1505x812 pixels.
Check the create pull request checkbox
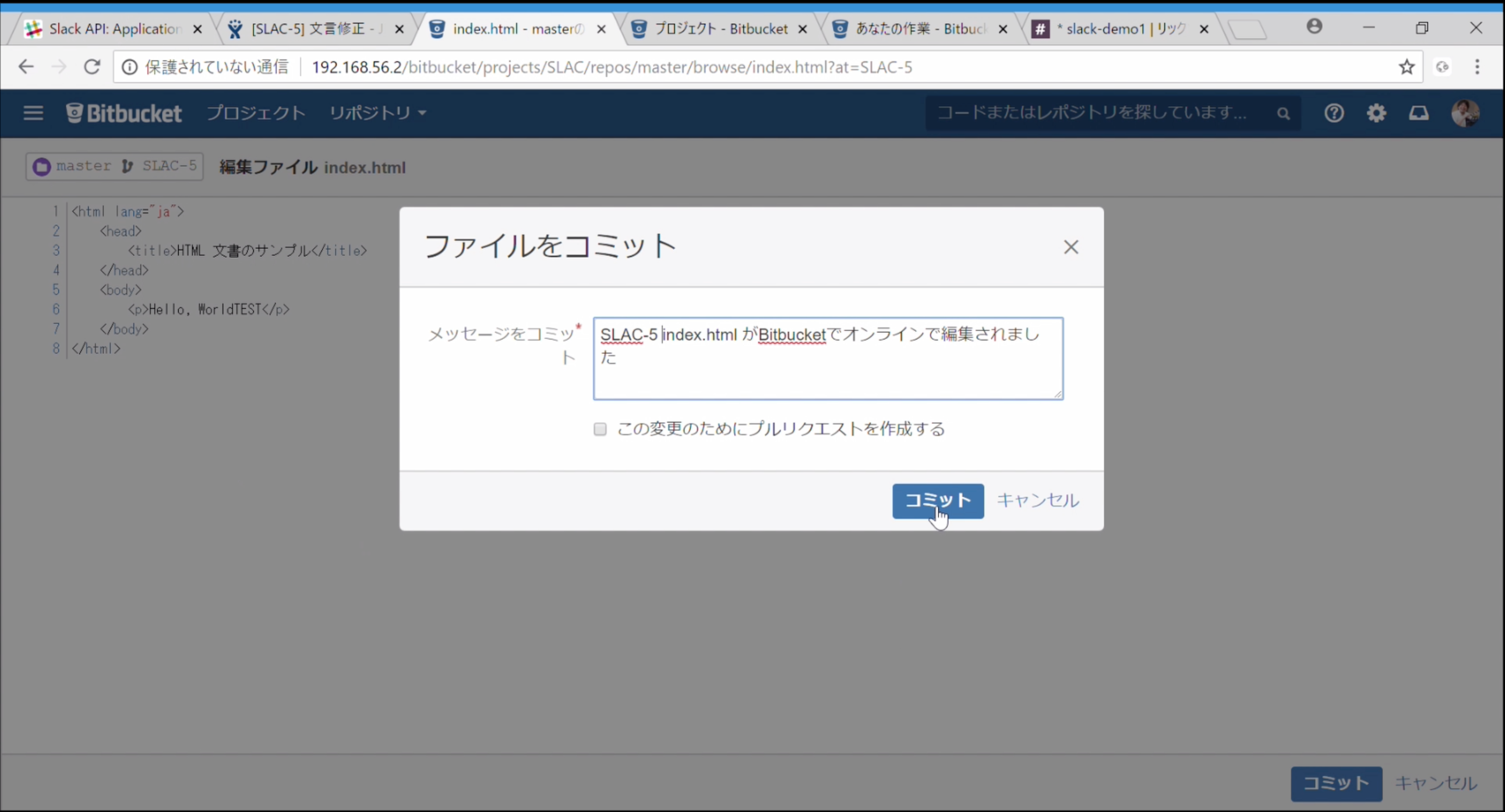click(x=600, y=429)
